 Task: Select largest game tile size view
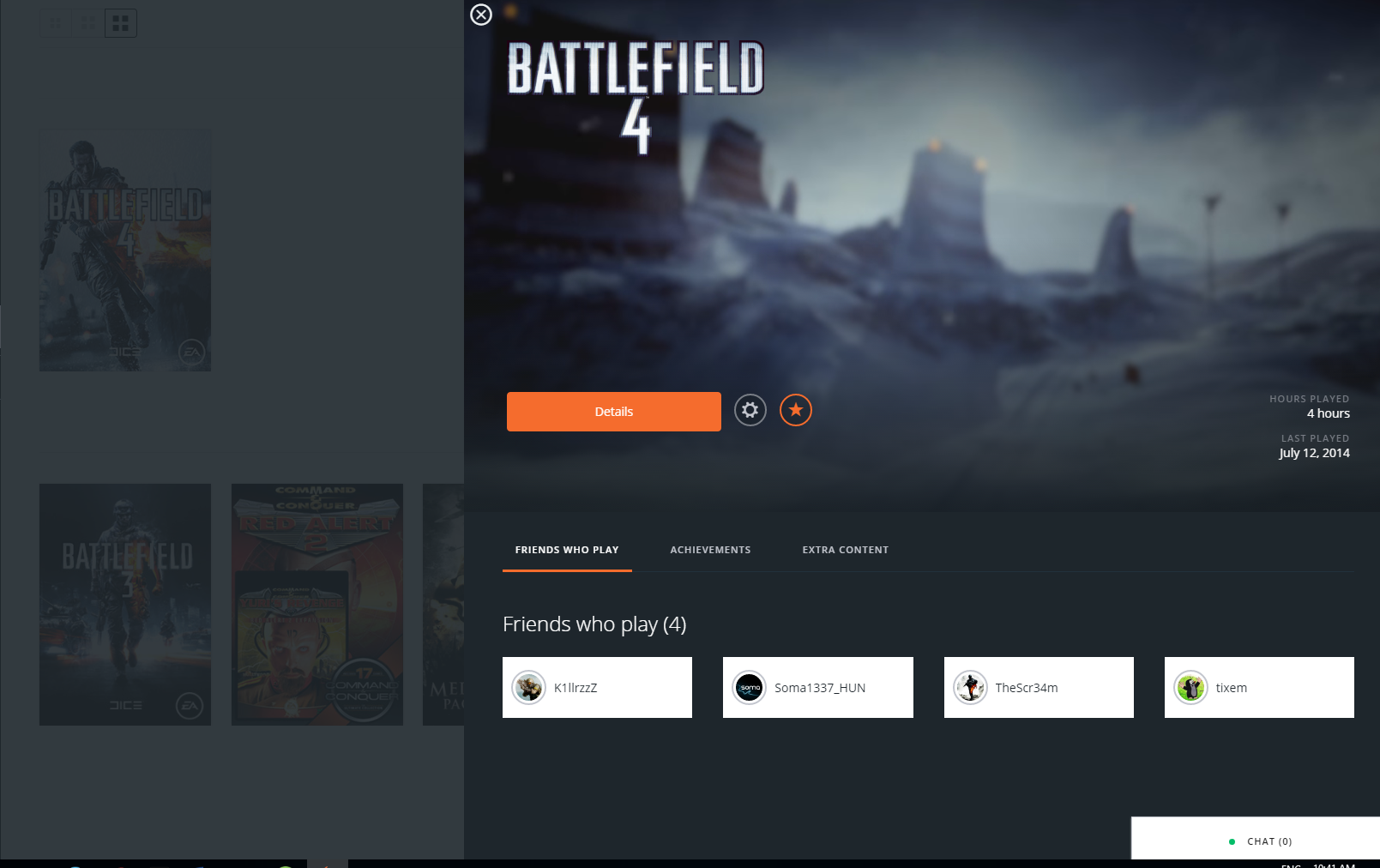click(121, 23)
